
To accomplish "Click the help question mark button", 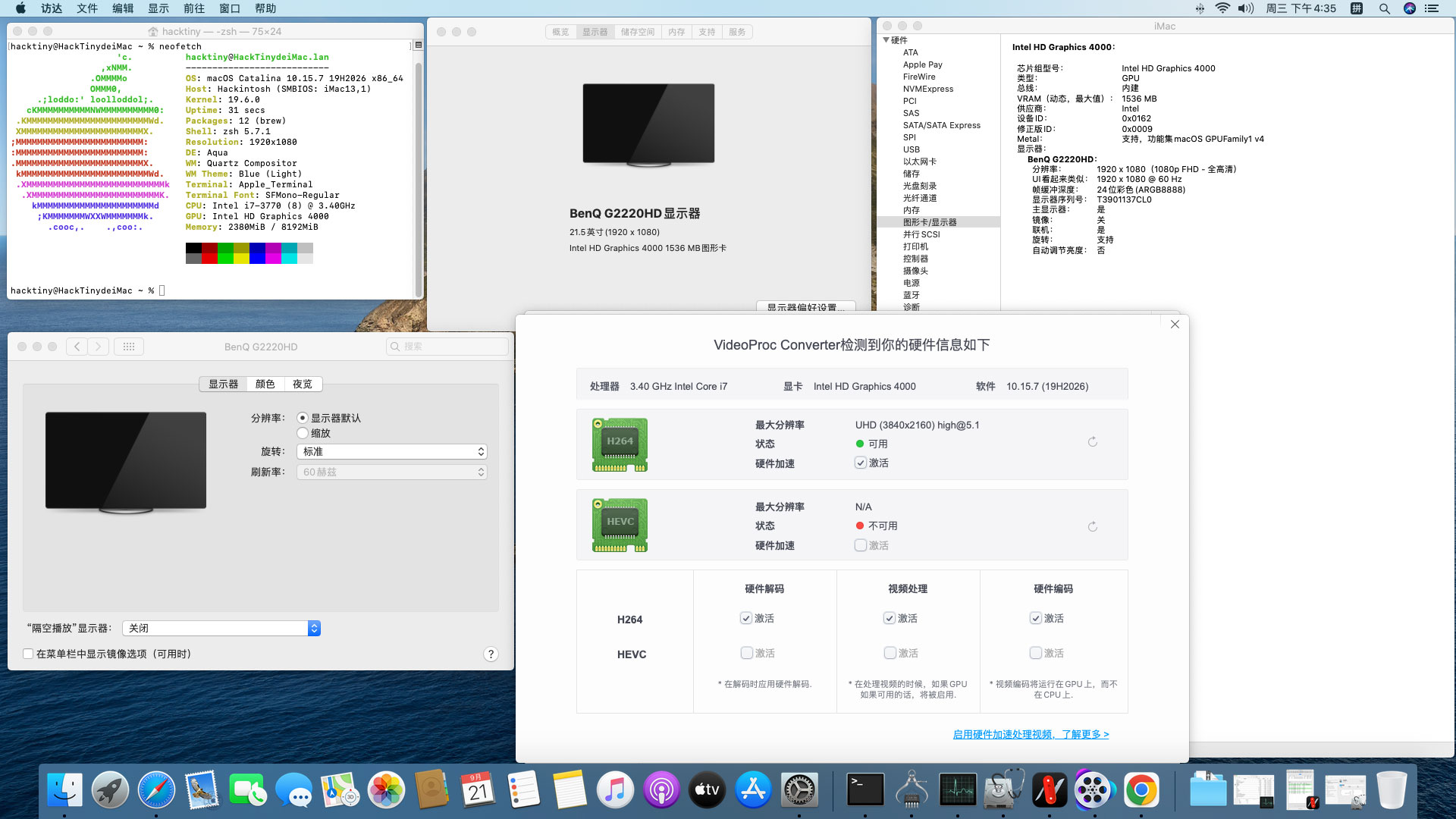I will [491, 654].
